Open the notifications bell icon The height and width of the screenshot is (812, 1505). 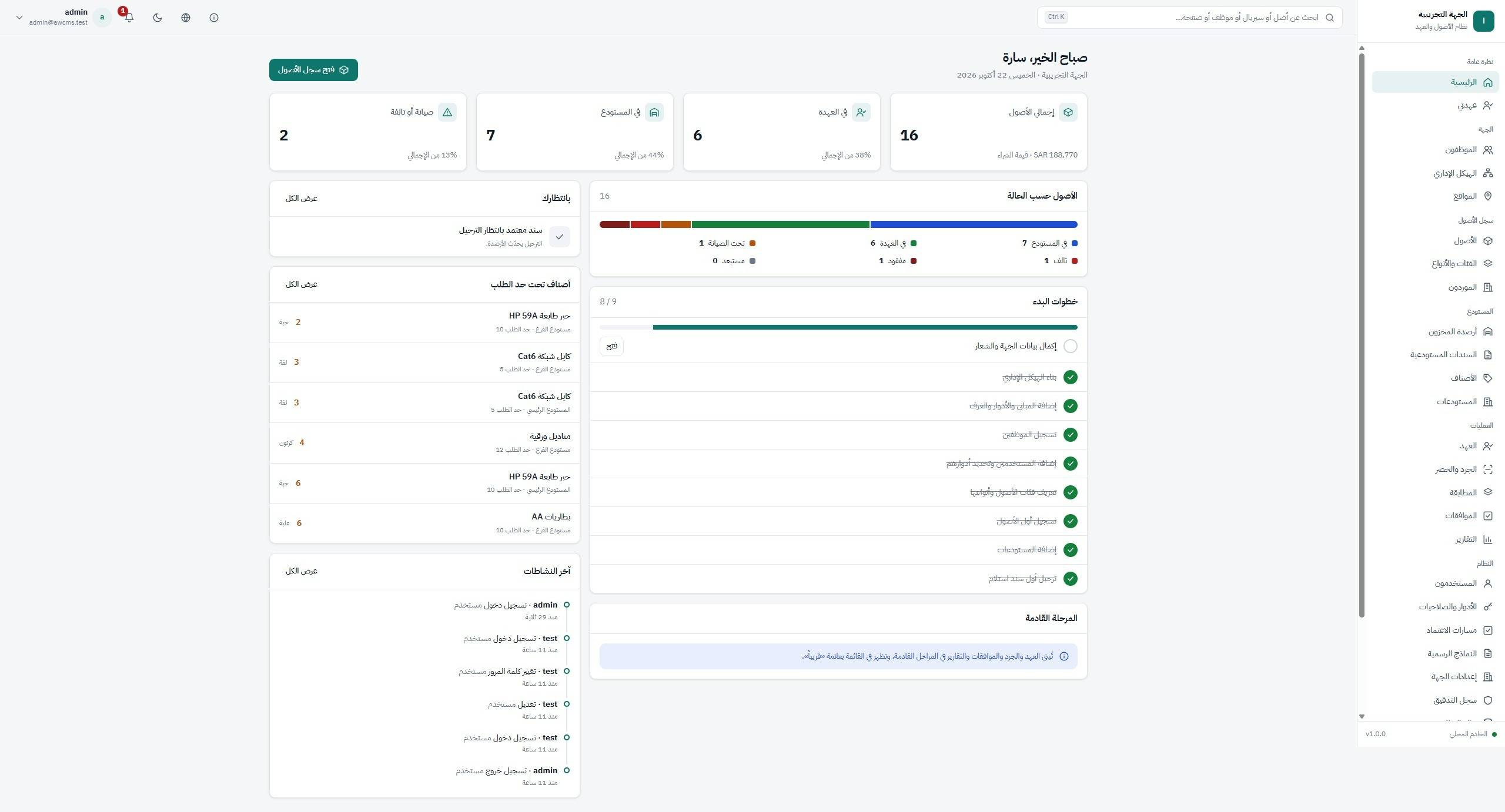129,18
